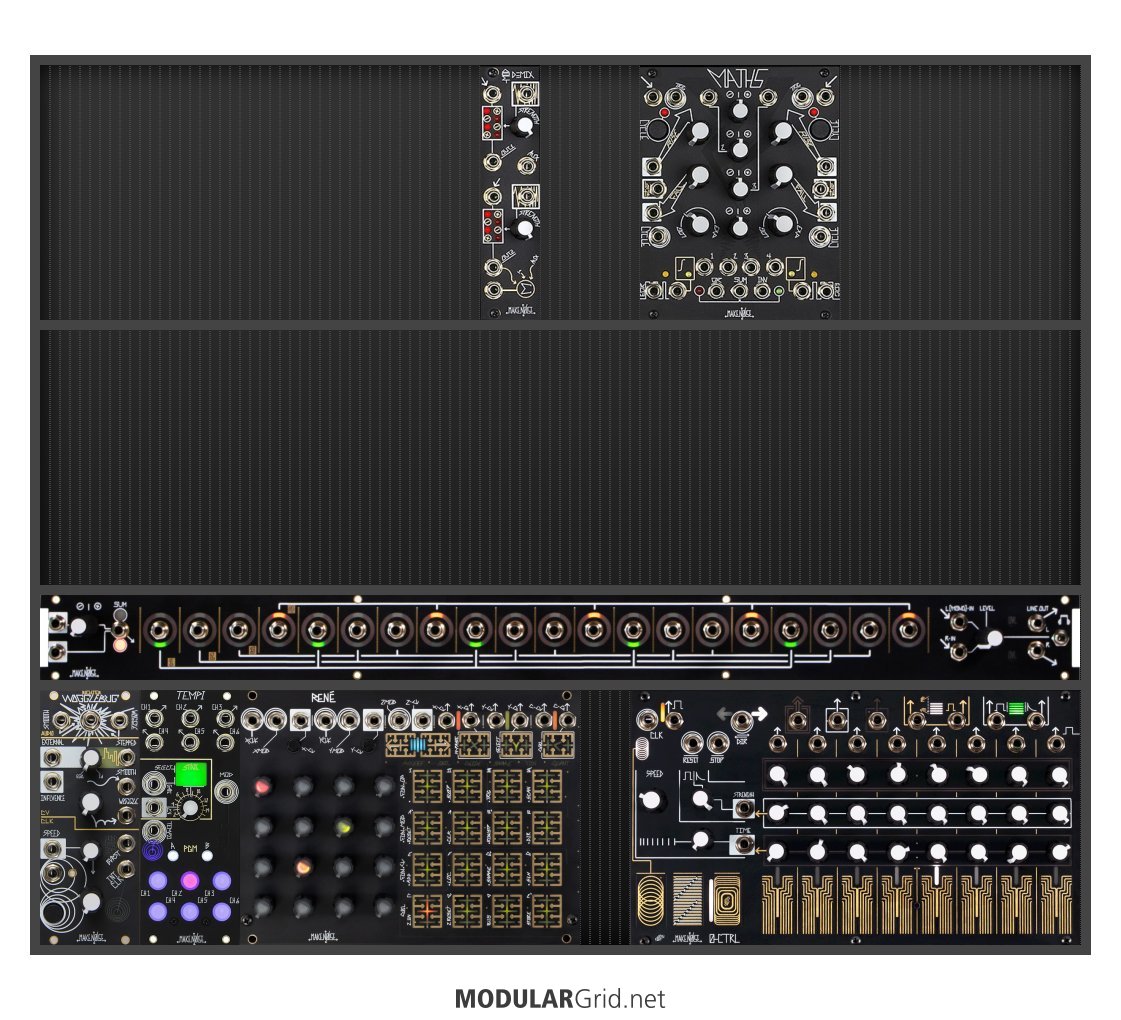Screen dimensions: 1121x1020
Task: Click the upper Strength knob on DeMix
Action: [525, 126]
